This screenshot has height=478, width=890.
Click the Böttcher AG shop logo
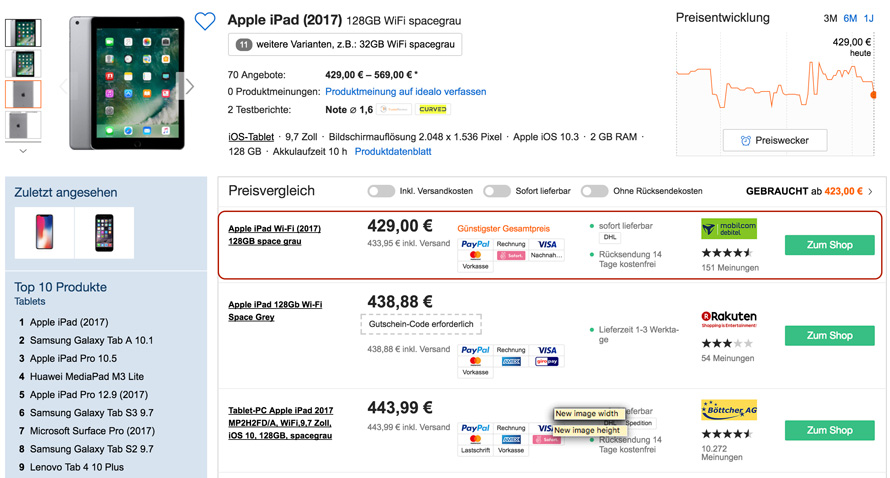tap(729, 411)
